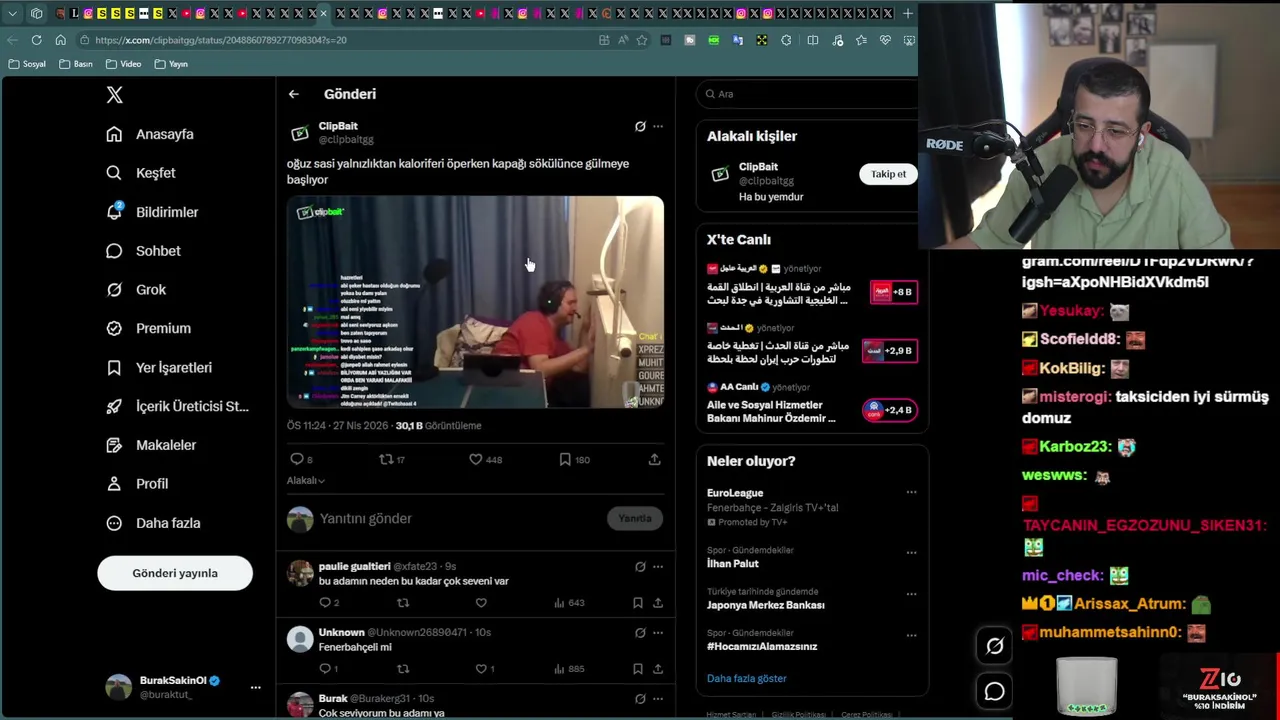The width and height of the screenshot is (1280, 720).
Task: View analytics of Unknown's reply (885)
Action: [569, 669]
